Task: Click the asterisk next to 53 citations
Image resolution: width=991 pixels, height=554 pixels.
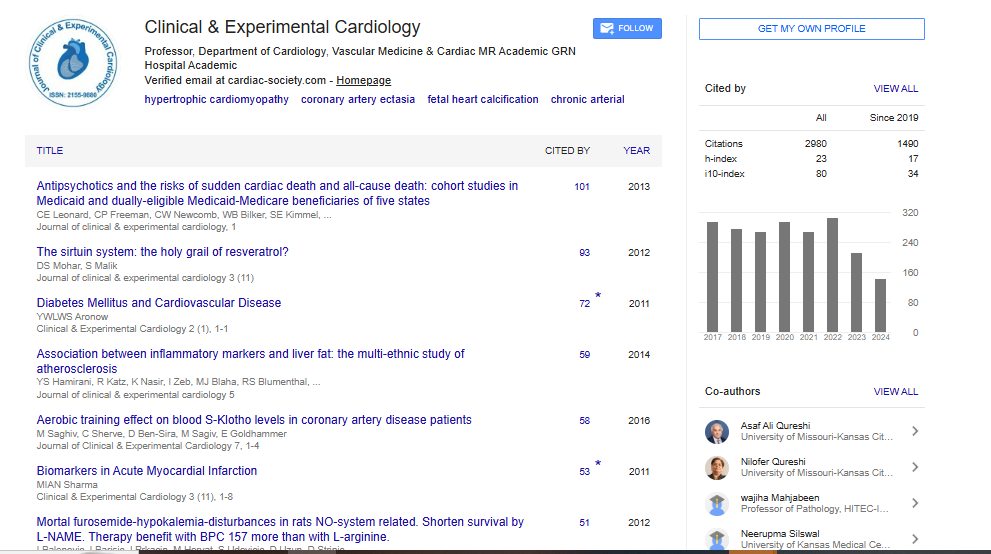Action: click(598, 464)
